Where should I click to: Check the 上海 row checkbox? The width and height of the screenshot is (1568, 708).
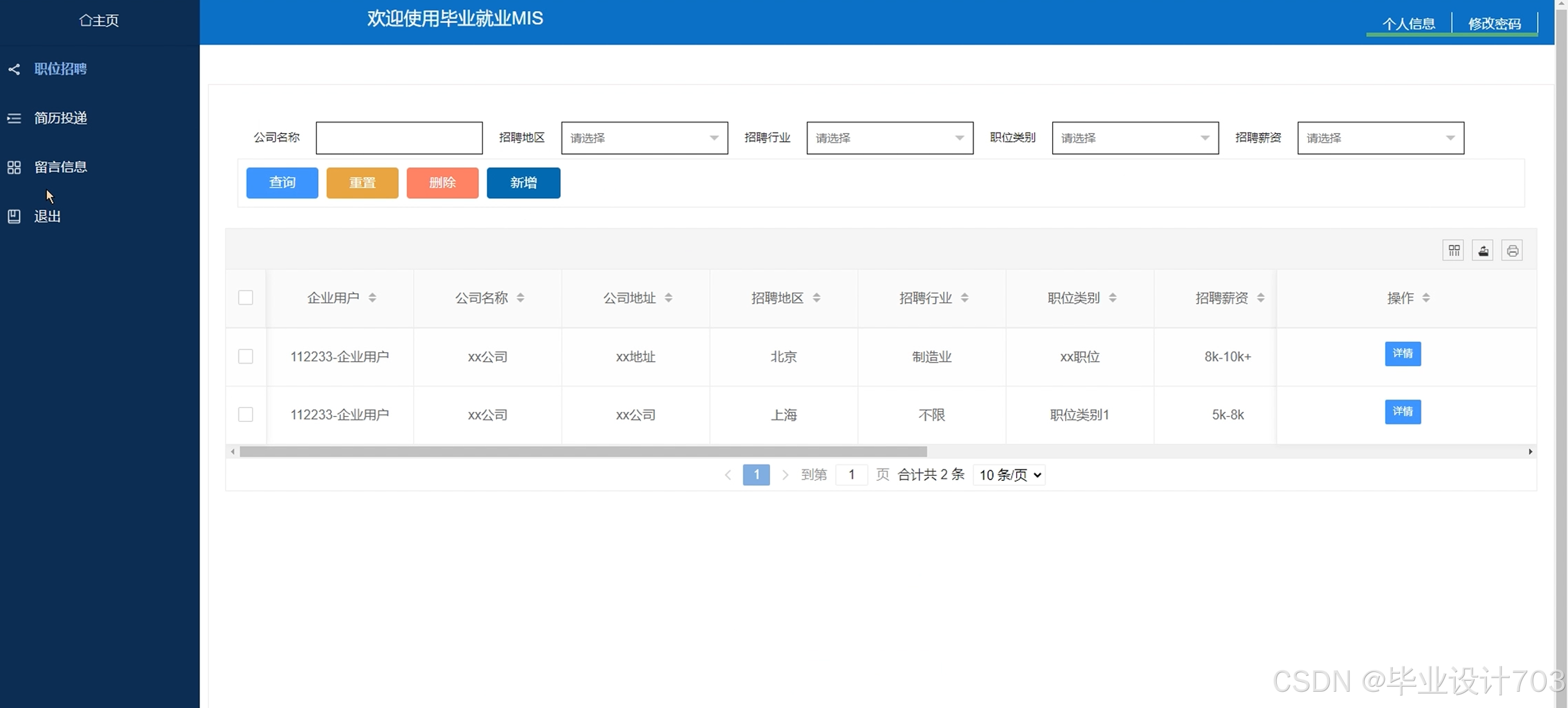tap(245, 415)
